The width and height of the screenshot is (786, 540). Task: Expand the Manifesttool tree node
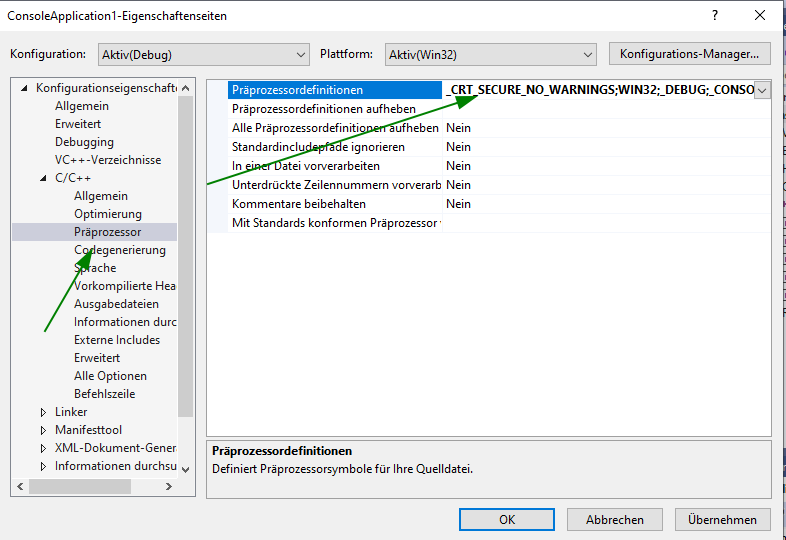(x=43, y=430)
